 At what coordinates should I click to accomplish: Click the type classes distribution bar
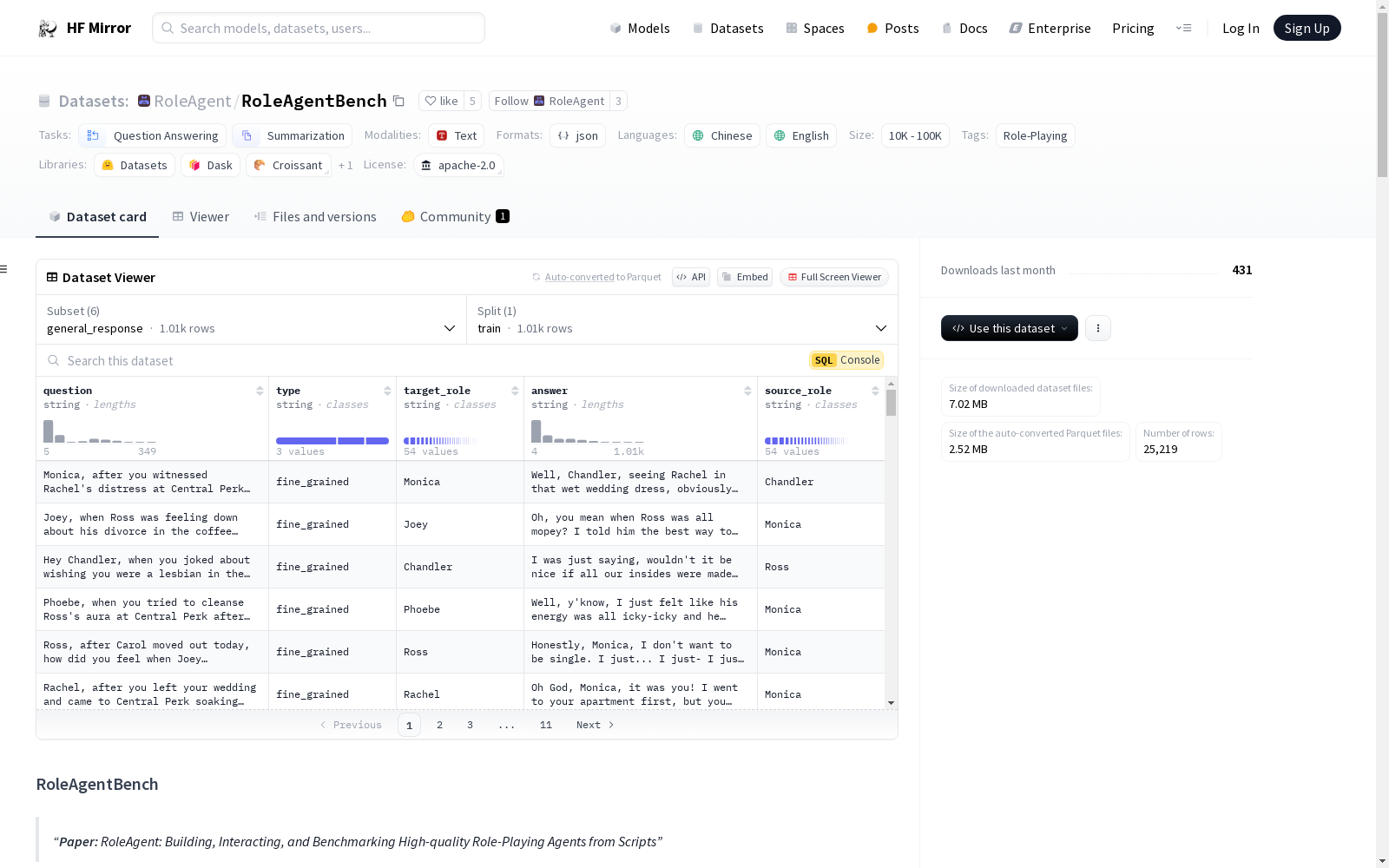332,441
